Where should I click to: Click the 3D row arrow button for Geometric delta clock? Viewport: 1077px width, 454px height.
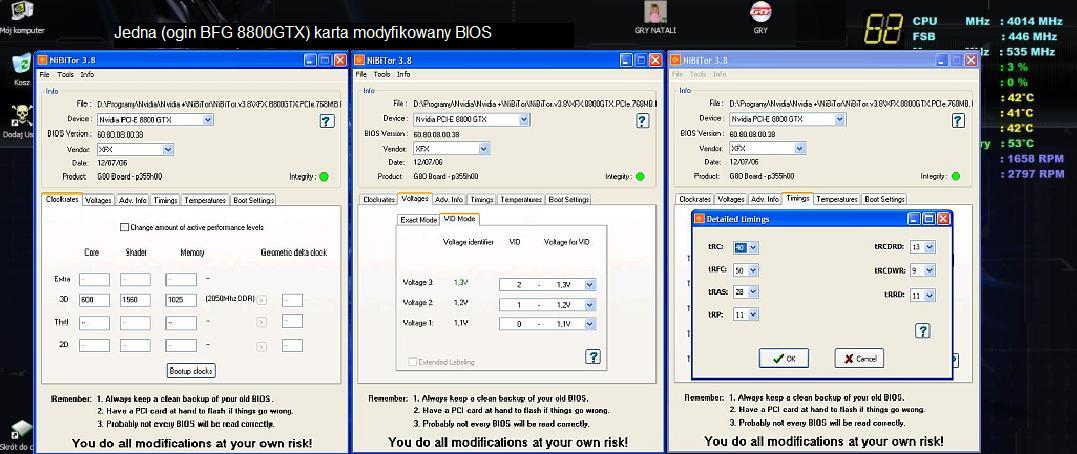[x=262, y=300]
